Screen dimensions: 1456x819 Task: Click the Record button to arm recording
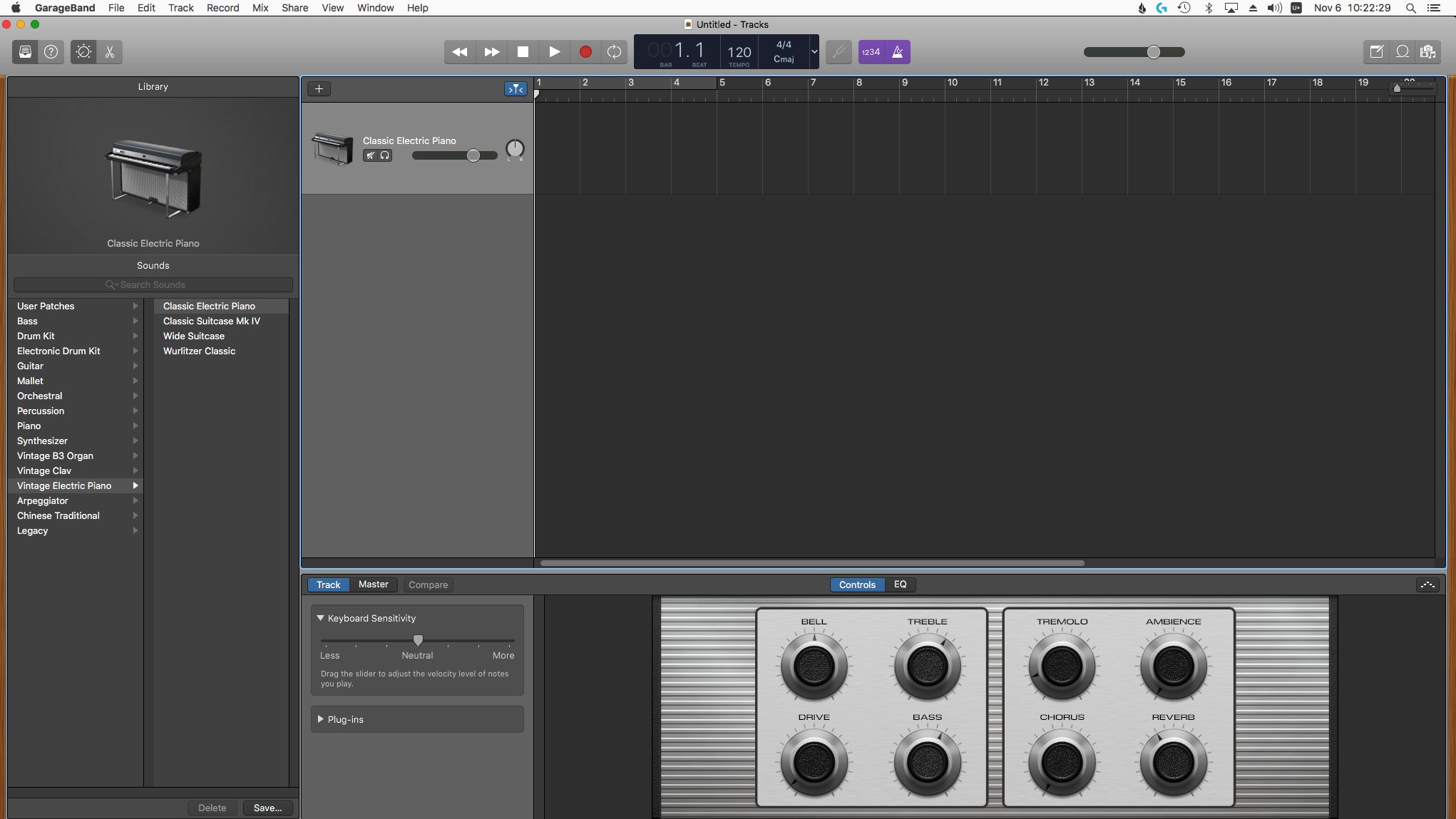(x=584, y=52)
